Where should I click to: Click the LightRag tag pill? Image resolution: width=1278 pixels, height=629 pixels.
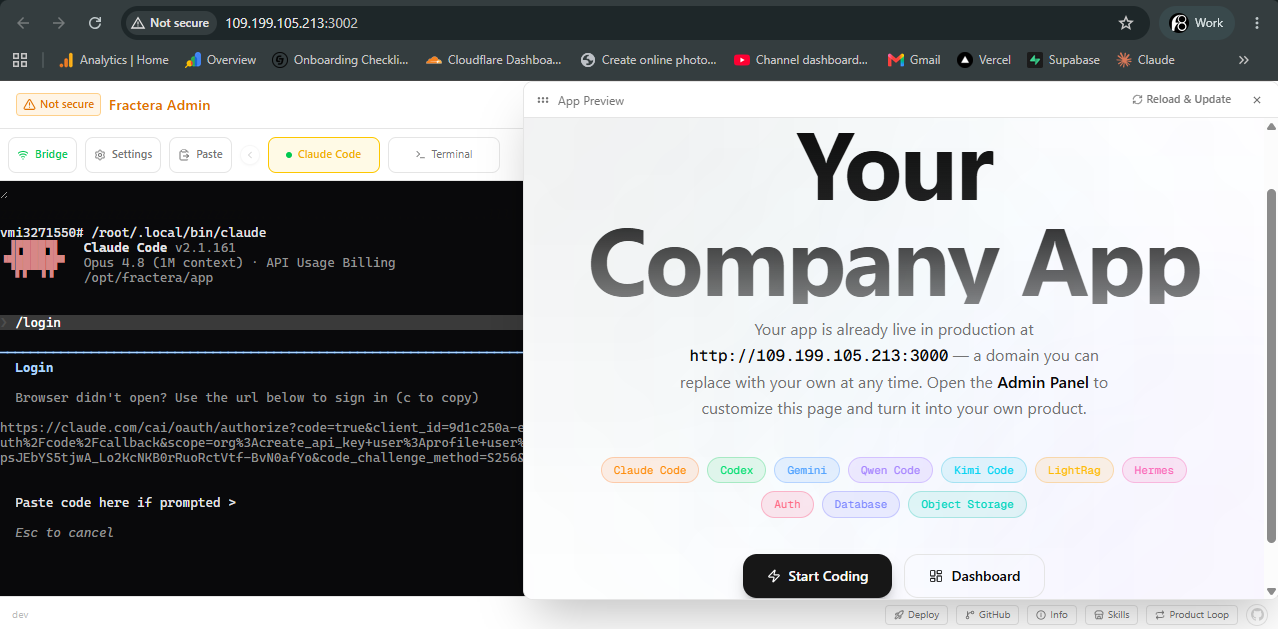pos(1074,470)
